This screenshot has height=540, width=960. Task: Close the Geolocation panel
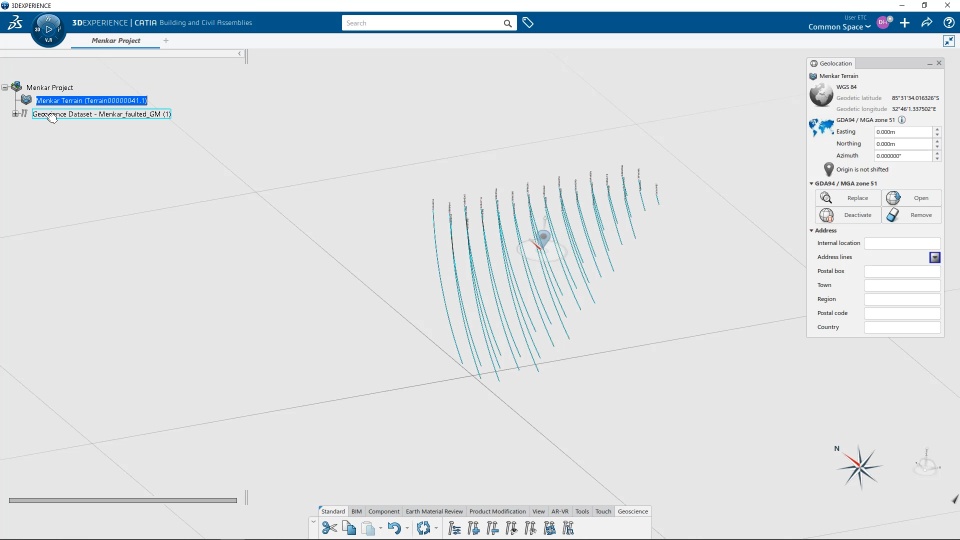[939, 63]
